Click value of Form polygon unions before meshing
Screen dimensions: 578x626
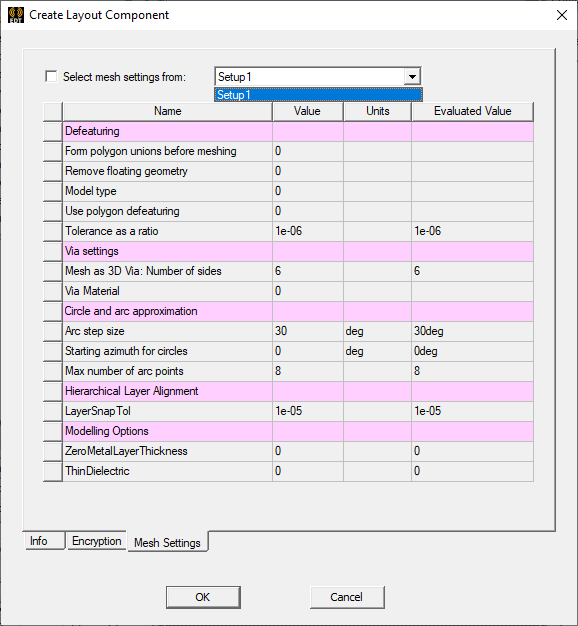pos(308,151)
